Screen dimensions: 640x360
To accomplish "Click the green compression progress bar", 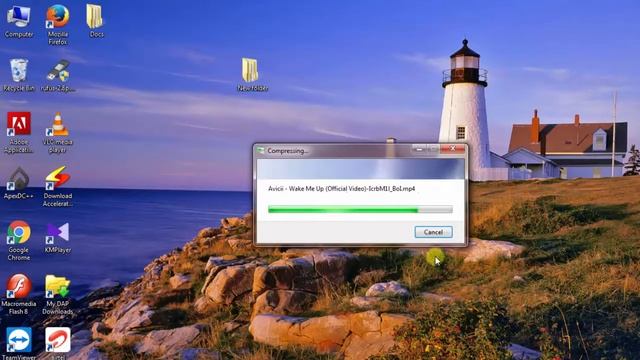I will pyautogui.click(x=360, y=209).
